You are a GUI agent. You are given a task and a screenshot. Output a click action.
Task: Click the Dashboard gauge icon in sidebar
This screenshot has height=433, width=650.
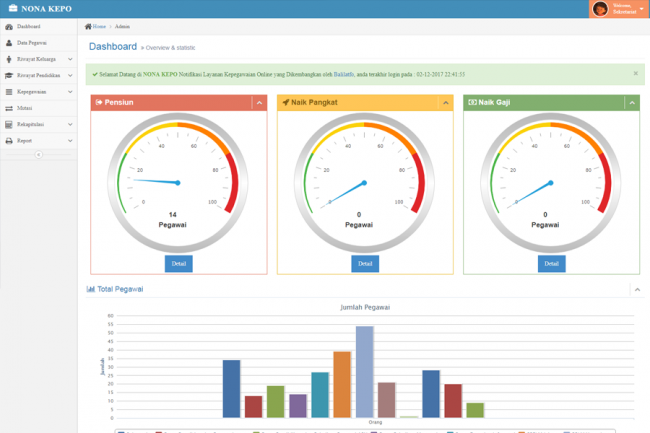tap(9, 27)
